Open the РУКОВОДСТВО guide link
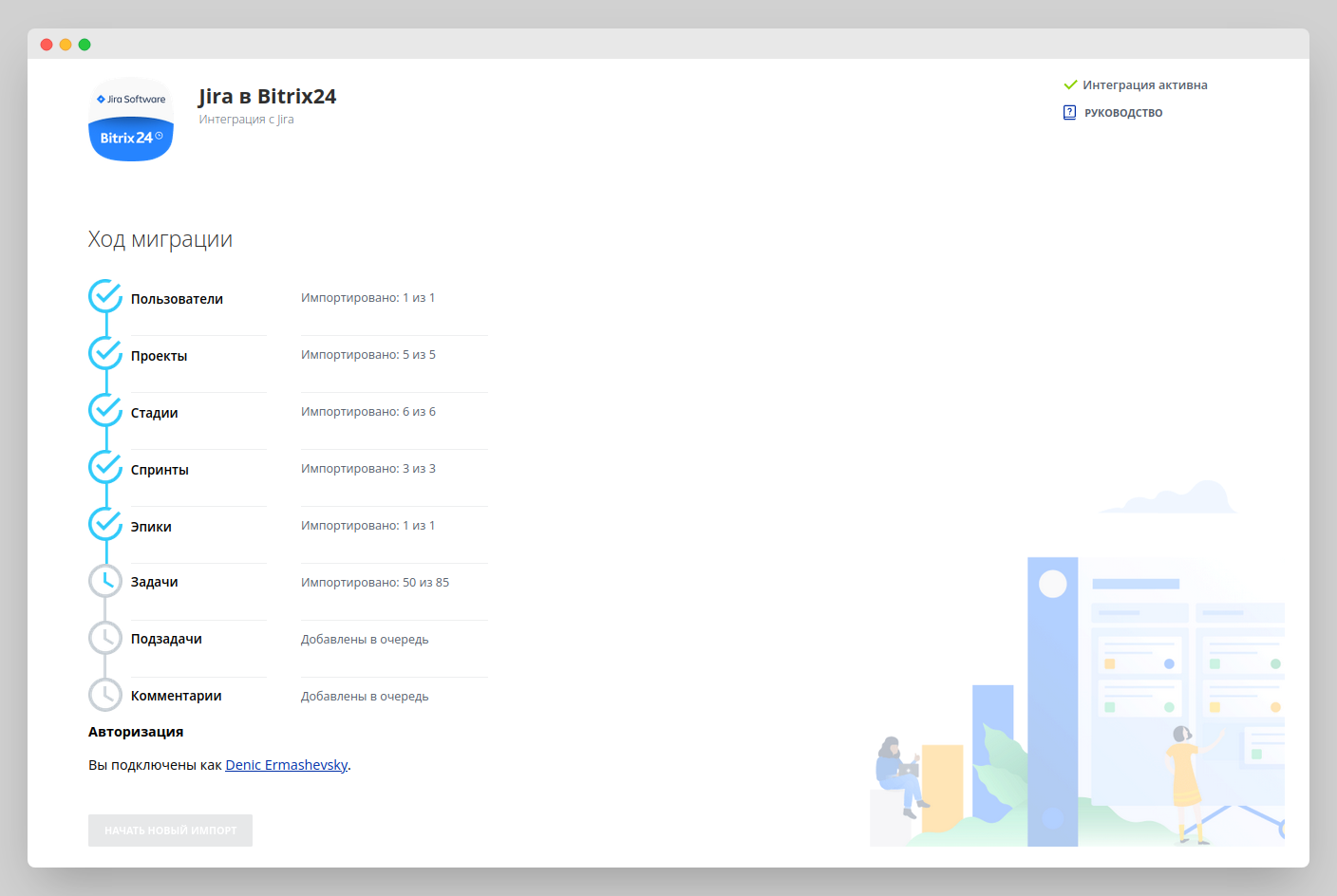The width and height of the screenshot is (1337, 896). (1123, 113)
